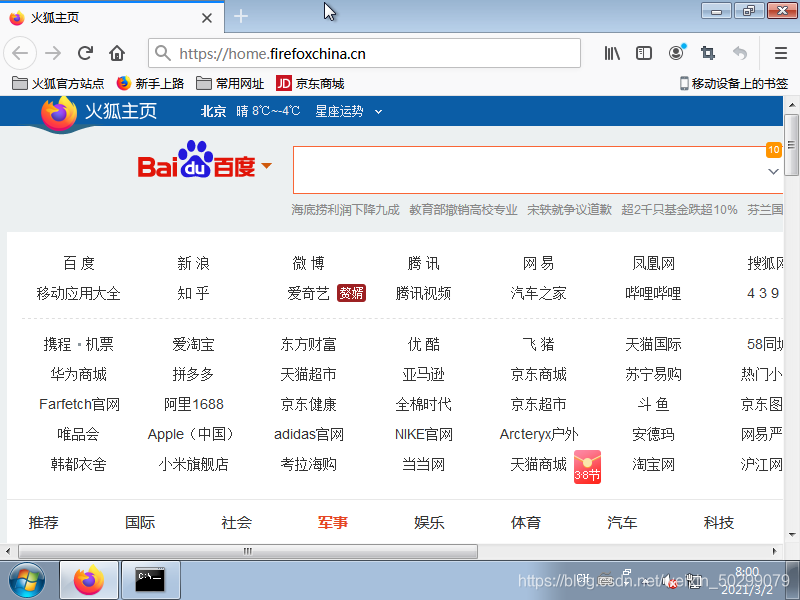
Task: Open the 淘宝网 shopping link
Action: [x=653, y=464]
